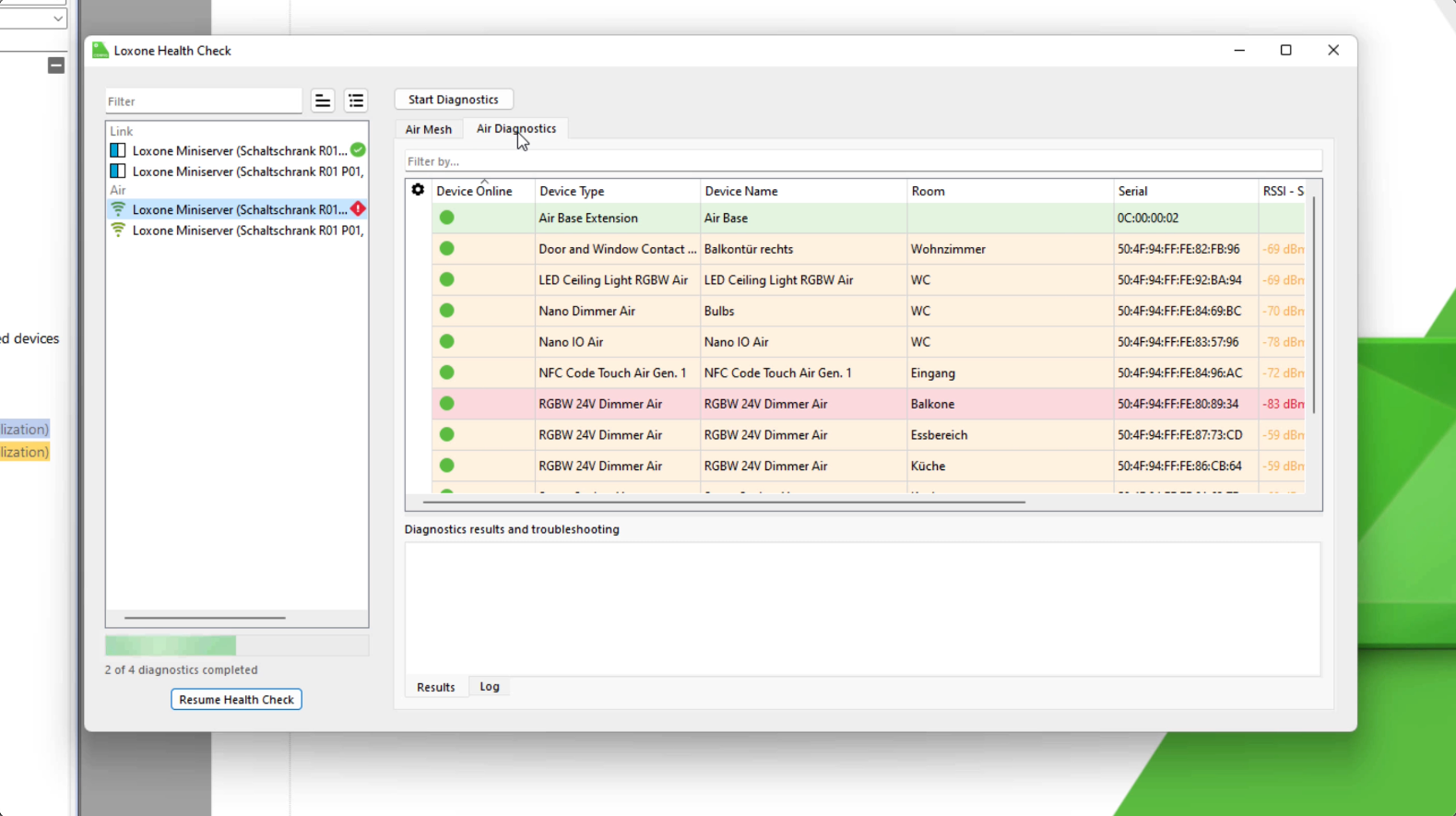Click the online status dot for Air Base Extension
The width and height of the screenshot is (1456, 816).
pyautogui.click(x=447, y=218)
